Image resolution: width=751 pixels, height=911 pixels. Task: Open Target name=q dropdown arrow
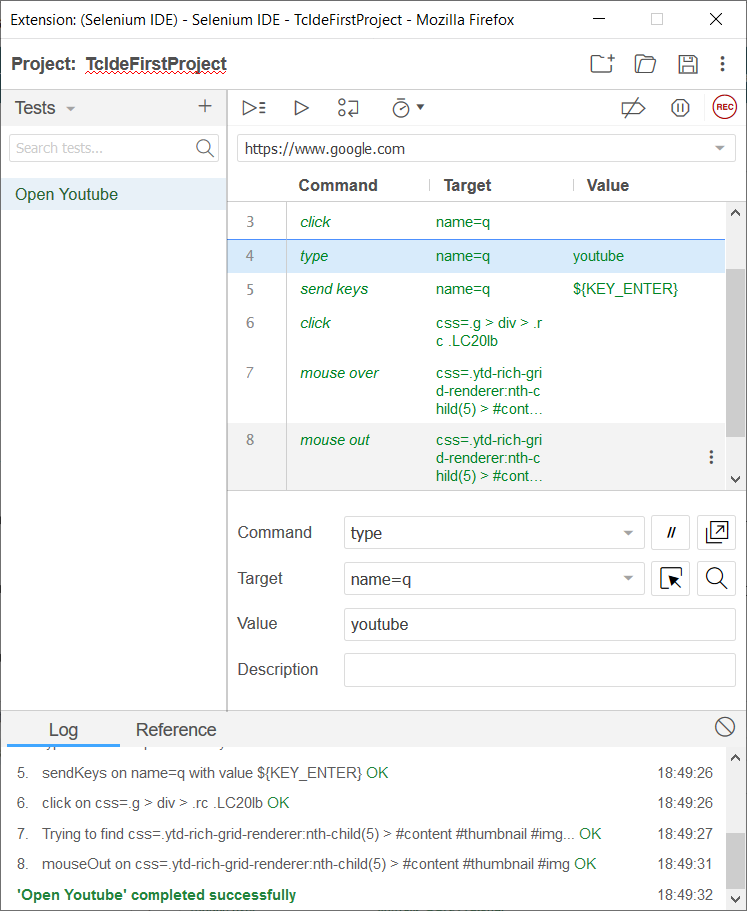(x=628, y=578)
